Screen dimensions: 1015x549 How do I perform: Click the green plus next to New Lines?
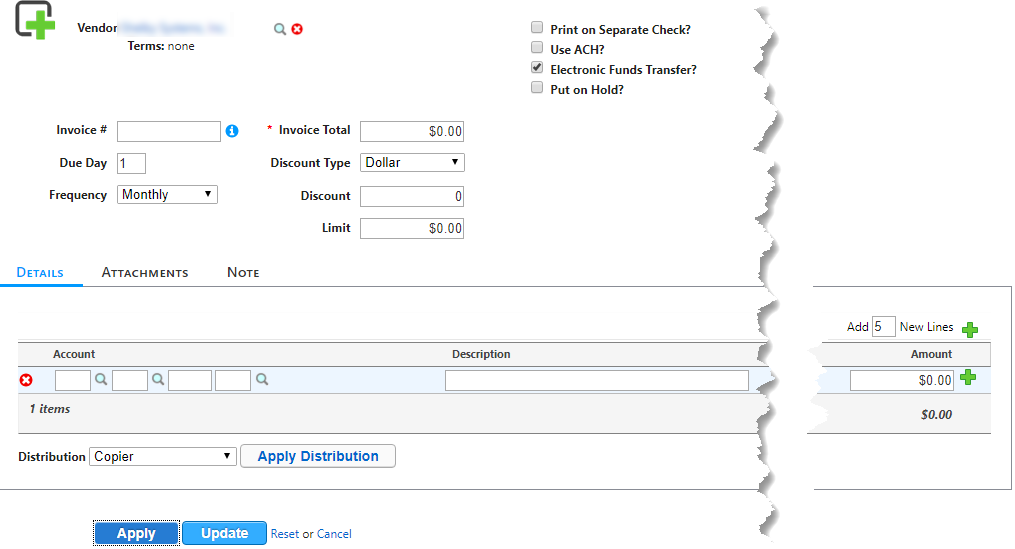969,329
